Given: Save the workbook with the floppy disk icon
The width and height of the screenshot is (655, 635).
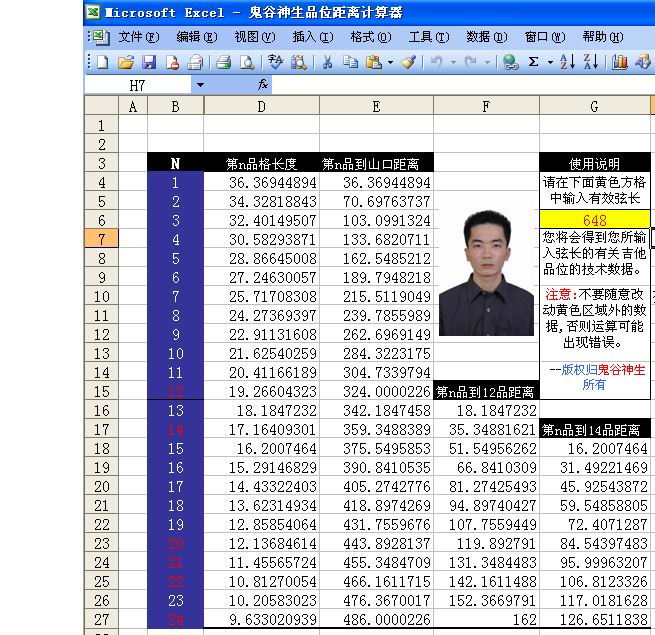Looking at the screenshot, I should pyautogui.click(x=148, y=62).
